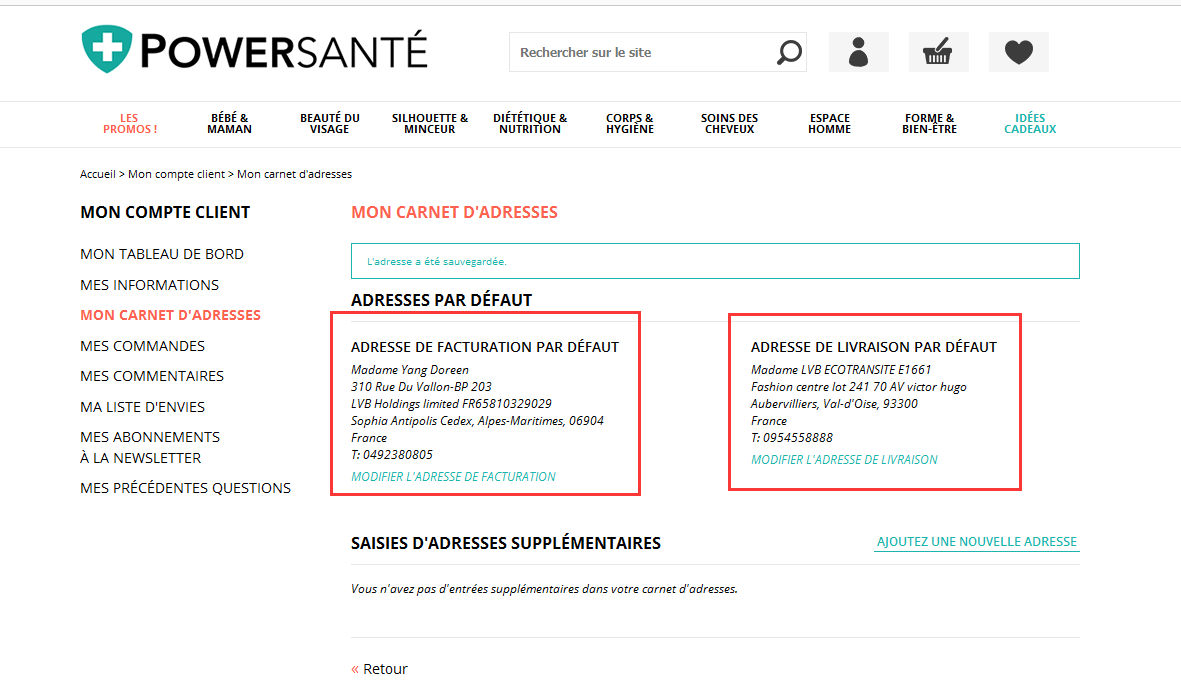This screenshot has width=1181, height=690.
Task: Open 'Mes abonnements à la newsletter'
Action: click(x=150, y=447)
